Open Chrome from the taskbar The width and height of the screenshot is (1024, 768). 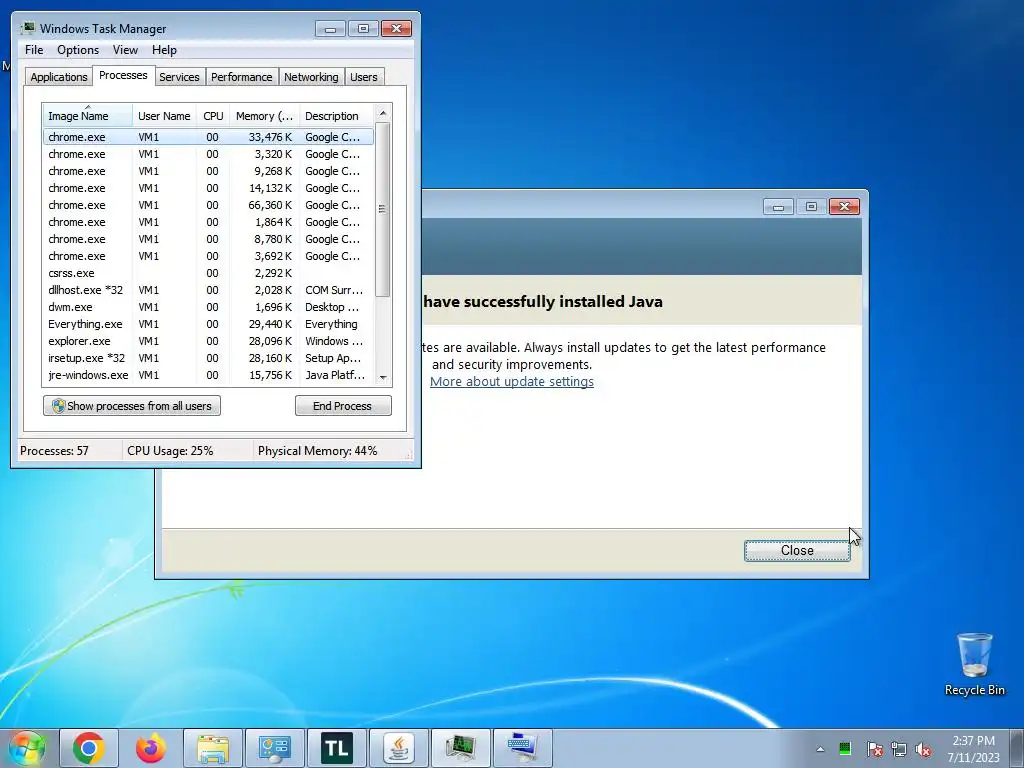click(x=89, y=748)
